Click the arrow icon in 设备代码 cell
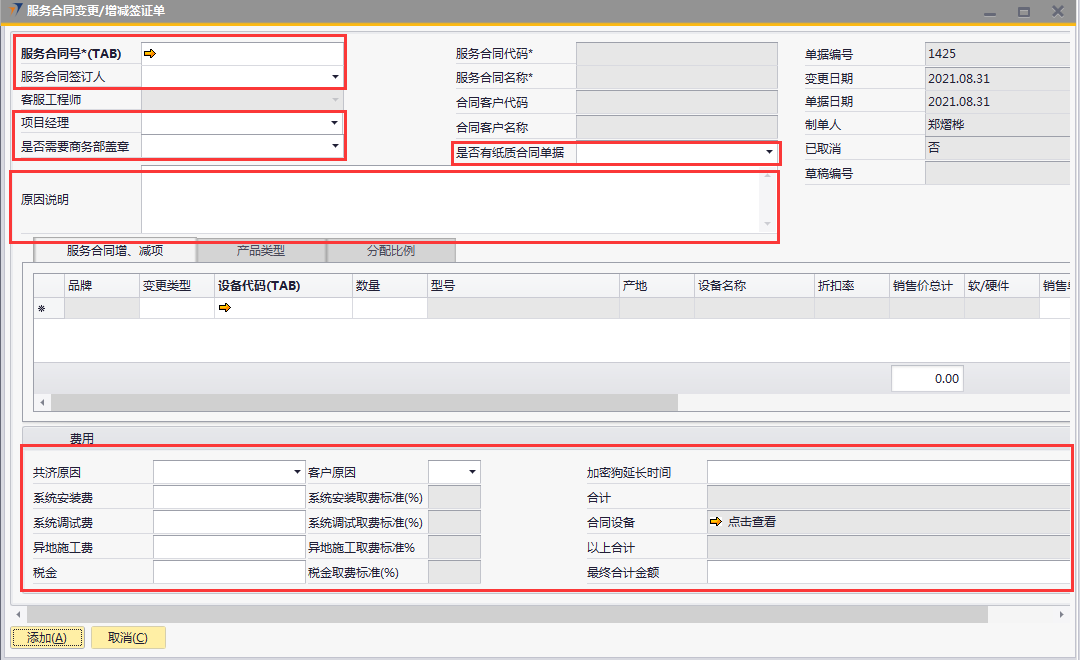The width and height of the screenshot is (1080, 660). [225, 308]
